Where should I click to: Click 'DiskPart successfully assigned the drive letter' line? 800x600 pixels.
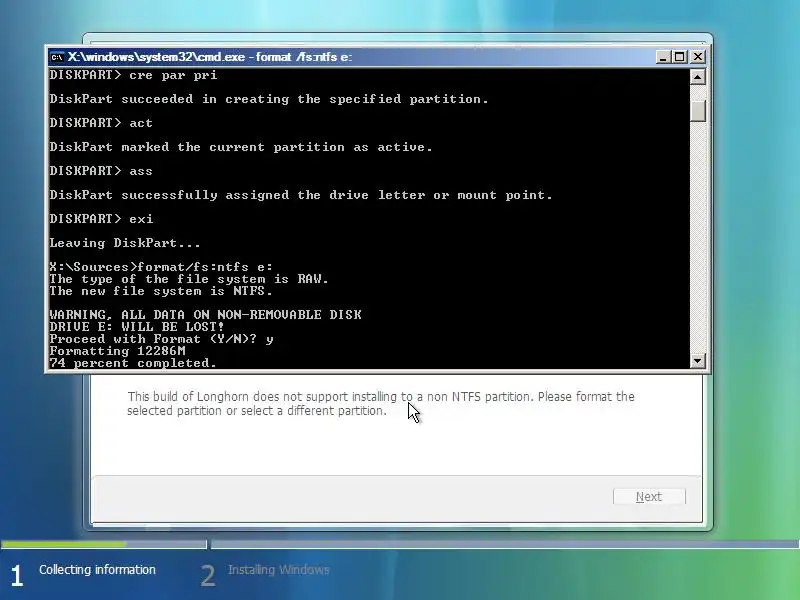tap(301, 195)
